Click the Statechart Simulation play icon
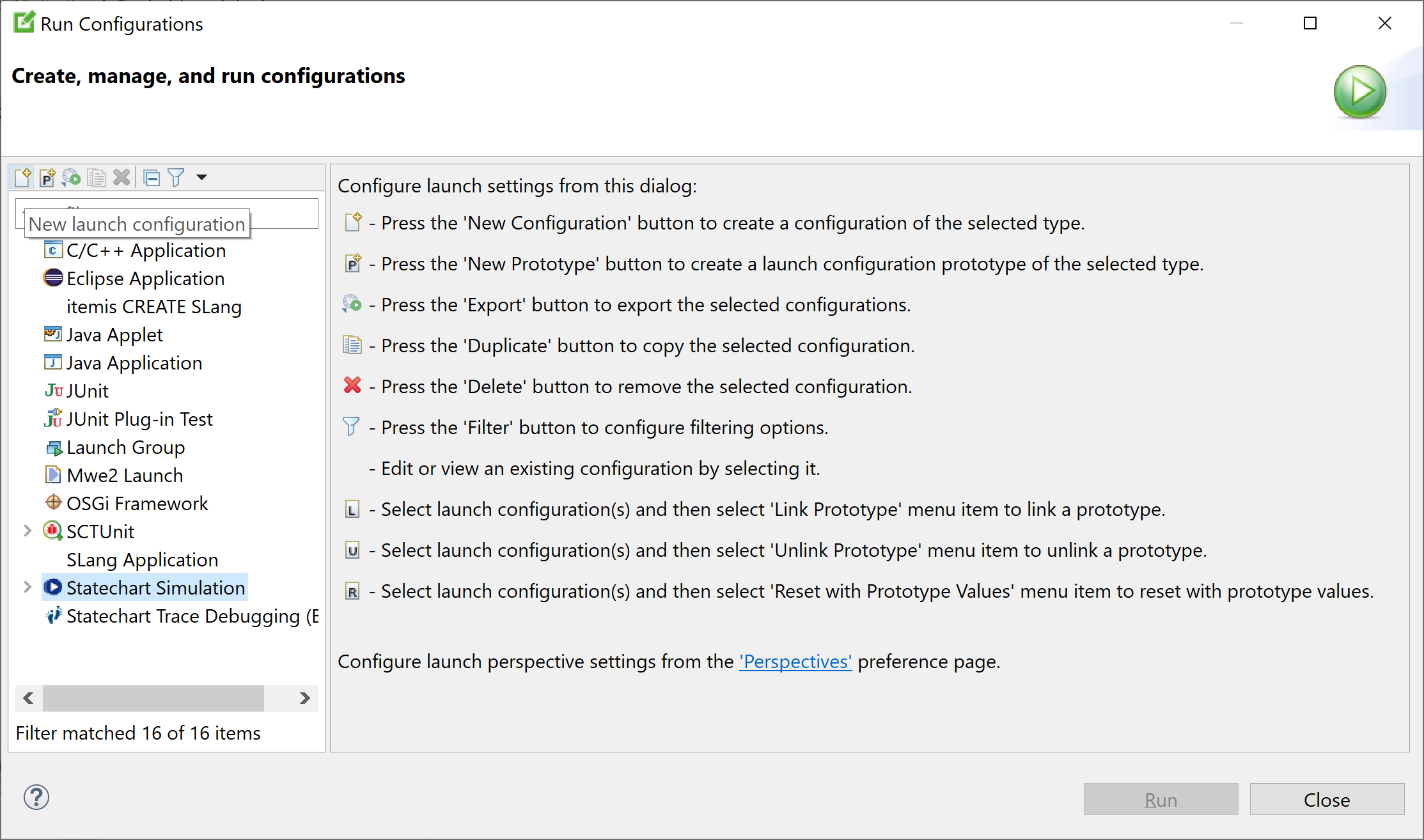Image resolution: width=1424 pixels, height=840 pixels. pos(53,587)
